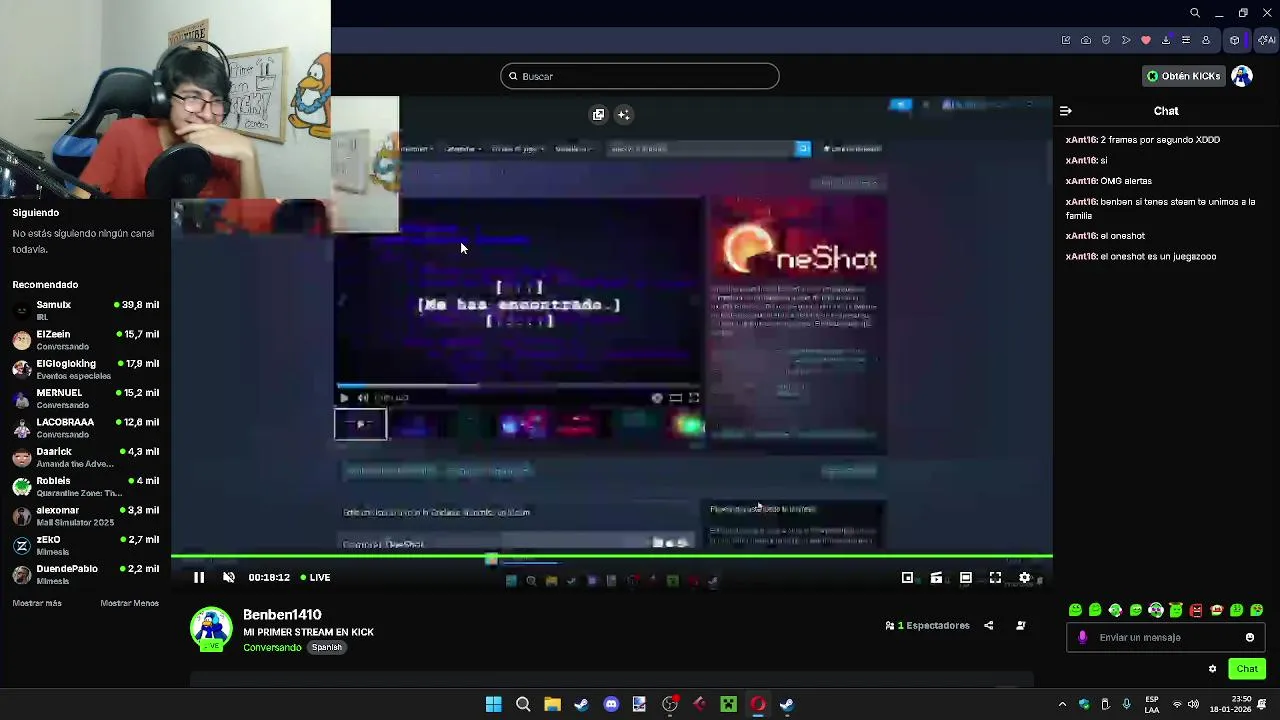The image size is (1280, 720).
Task: Open easy setup sliders icon in toolbar
Action: point(1186,40)
